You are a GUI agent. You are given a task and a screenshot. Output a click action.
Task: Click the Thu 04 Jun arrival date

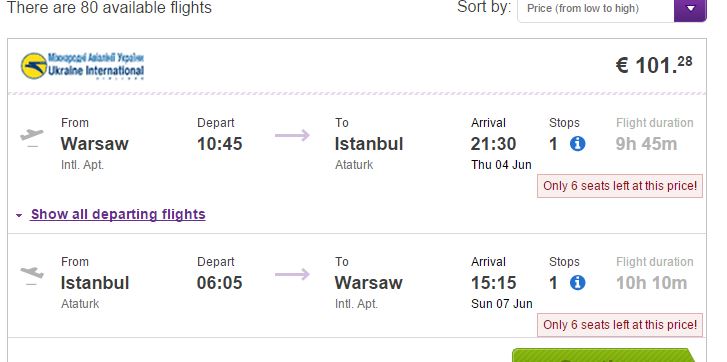tap(501, 165)
